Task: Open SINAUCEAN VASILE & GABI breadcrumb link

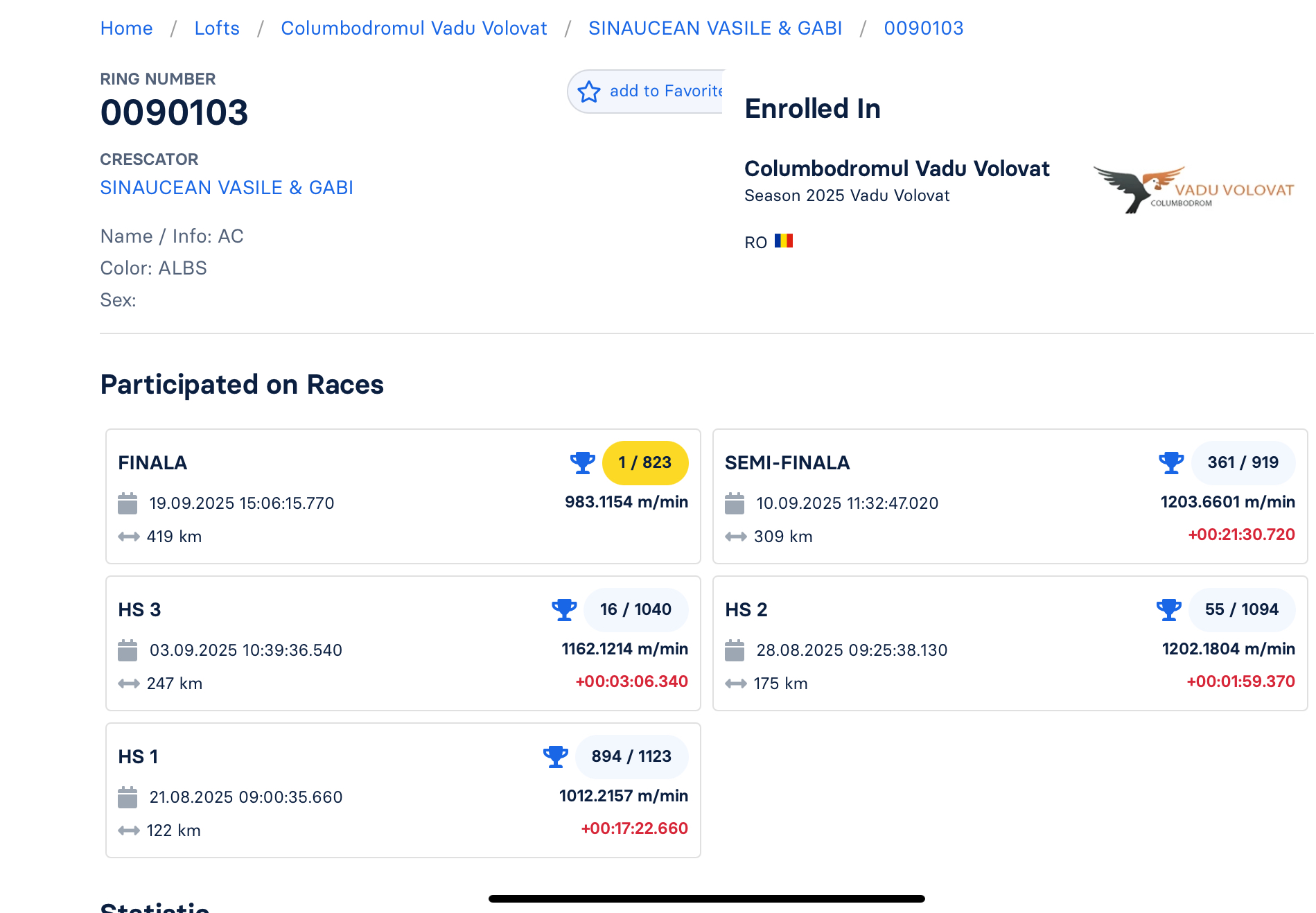Action: pyautogui.click(x=715, y=28)
